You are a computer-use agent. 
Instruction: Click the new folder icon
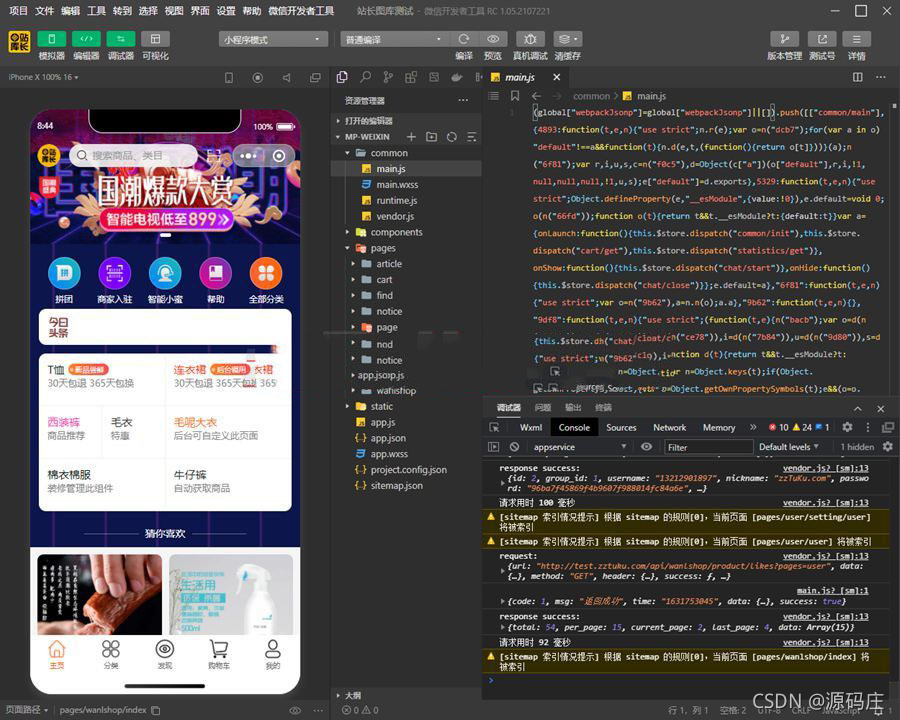click(432, 137)
